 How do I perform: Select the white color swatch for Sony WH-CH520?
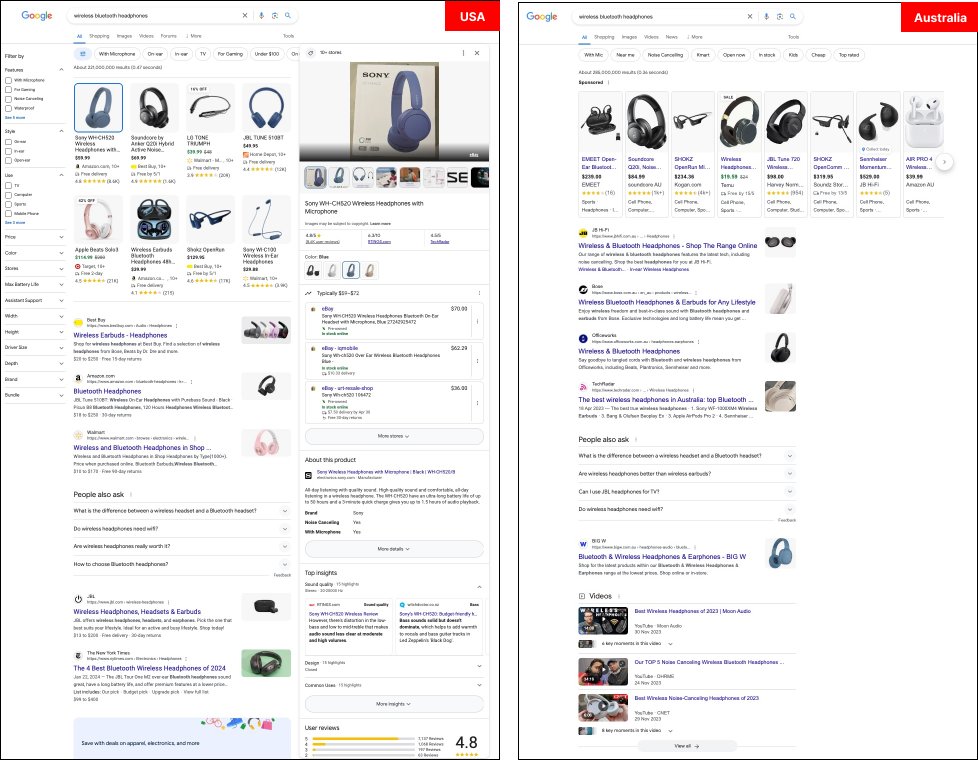pos(332,270)
